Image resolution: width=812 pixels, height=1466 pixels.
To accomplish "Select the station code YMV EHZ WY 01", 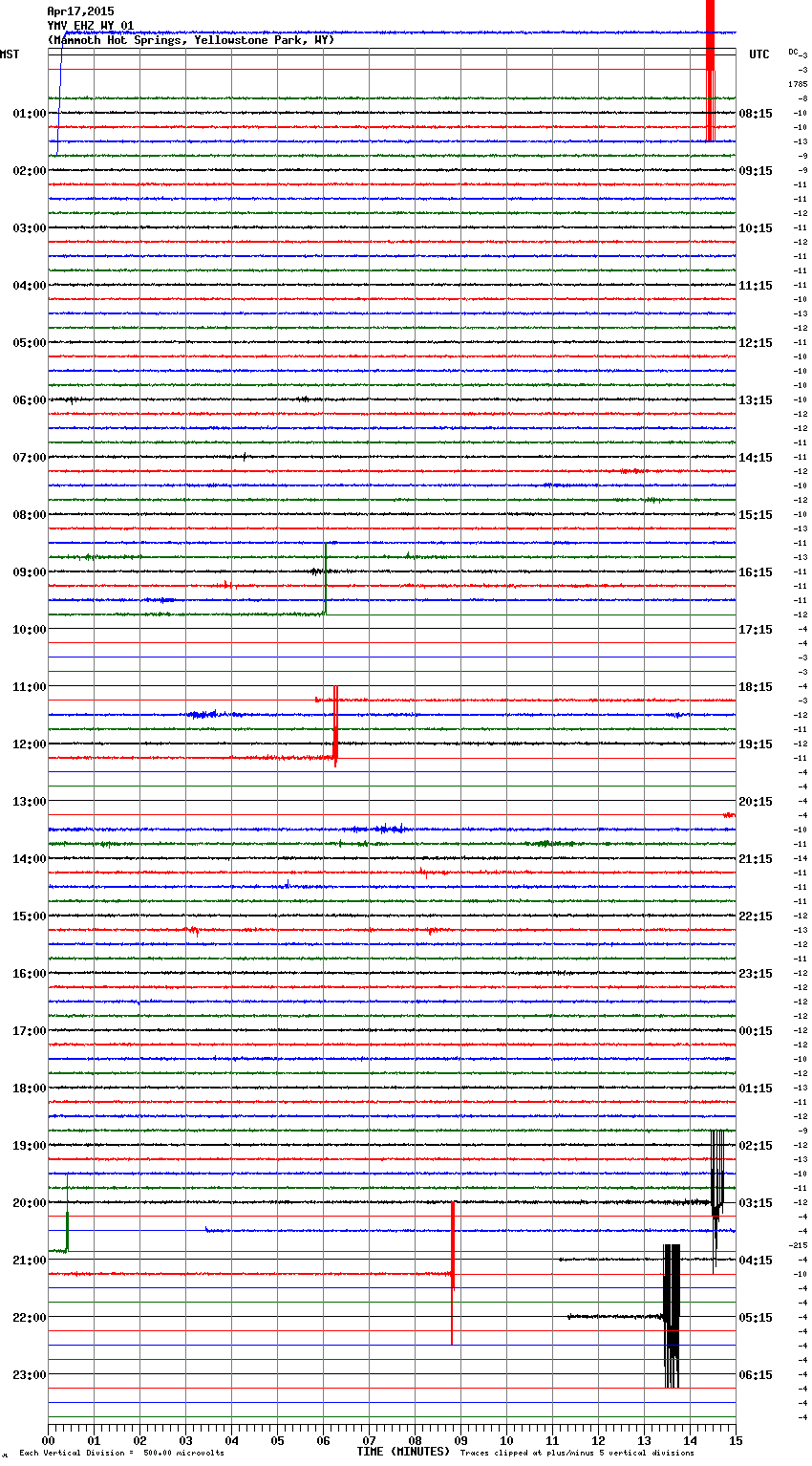I will click(x=91, y=26).
